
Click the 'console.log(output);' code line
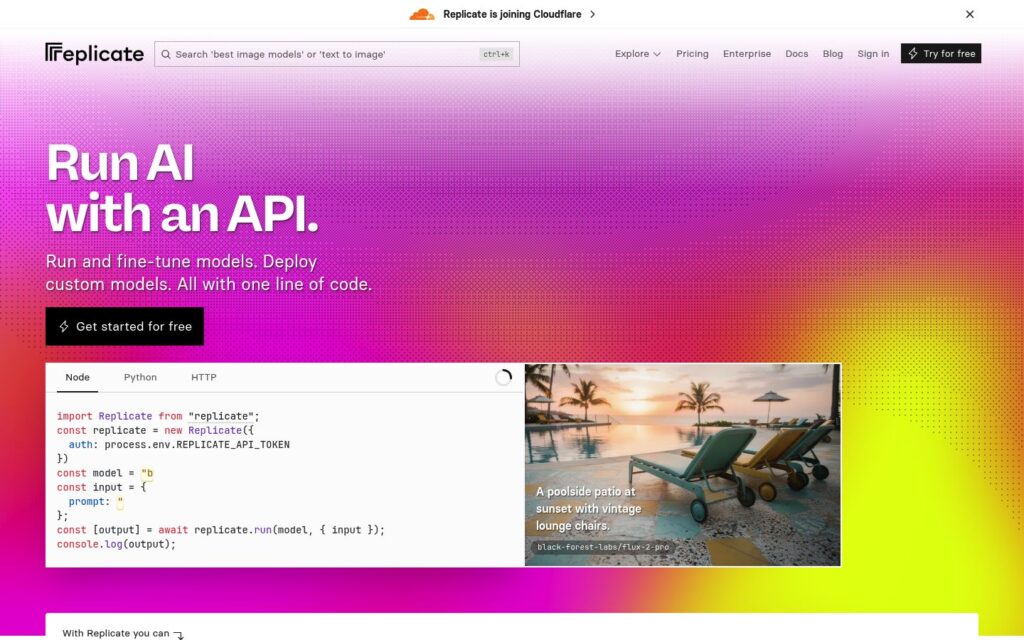(x=116, y=544)
